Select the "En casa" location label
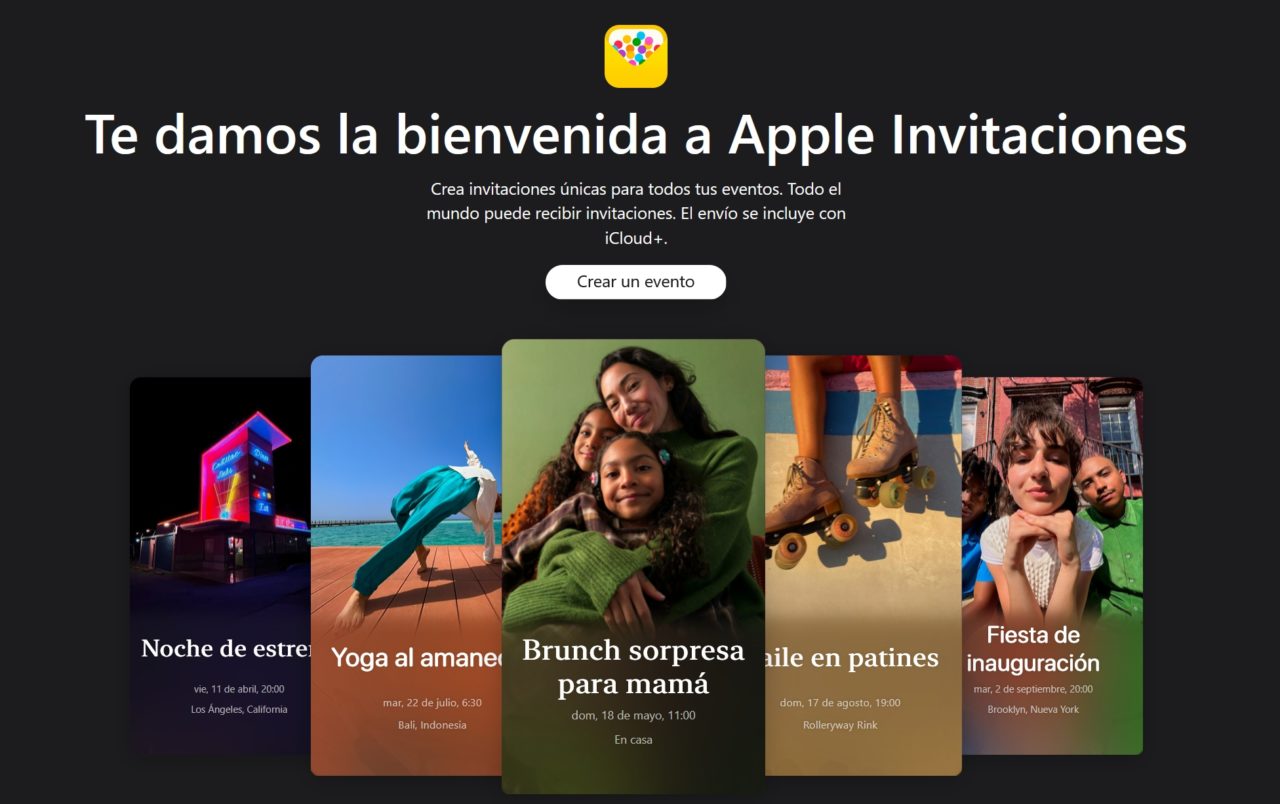Screen dimensions: 1280x804 633,740
